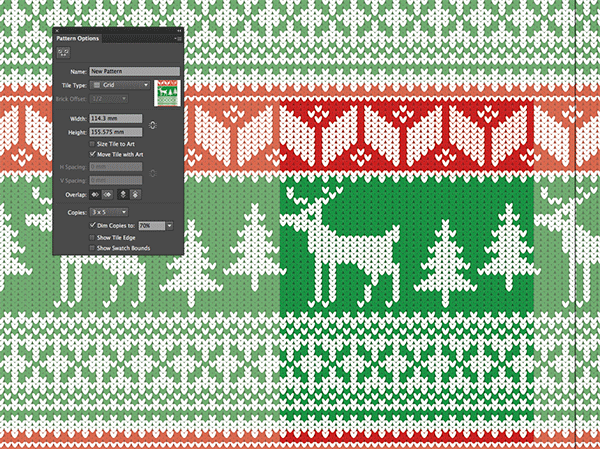Set overlap to Left in Front
This screenshot has width=600, height=449.
(95, 194)
